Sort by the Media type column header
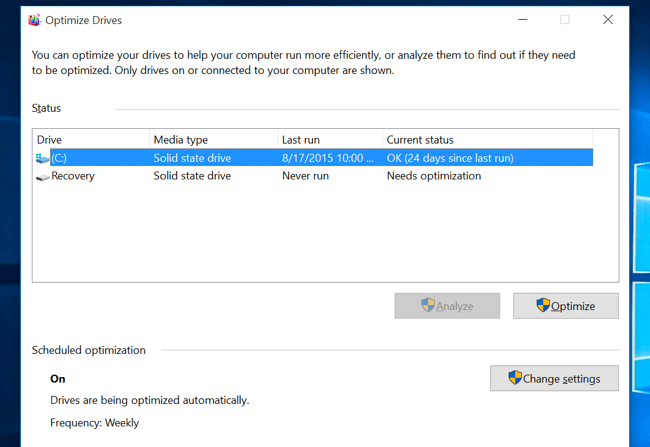Viewport: 650px width, 447px height. point(212,140)
